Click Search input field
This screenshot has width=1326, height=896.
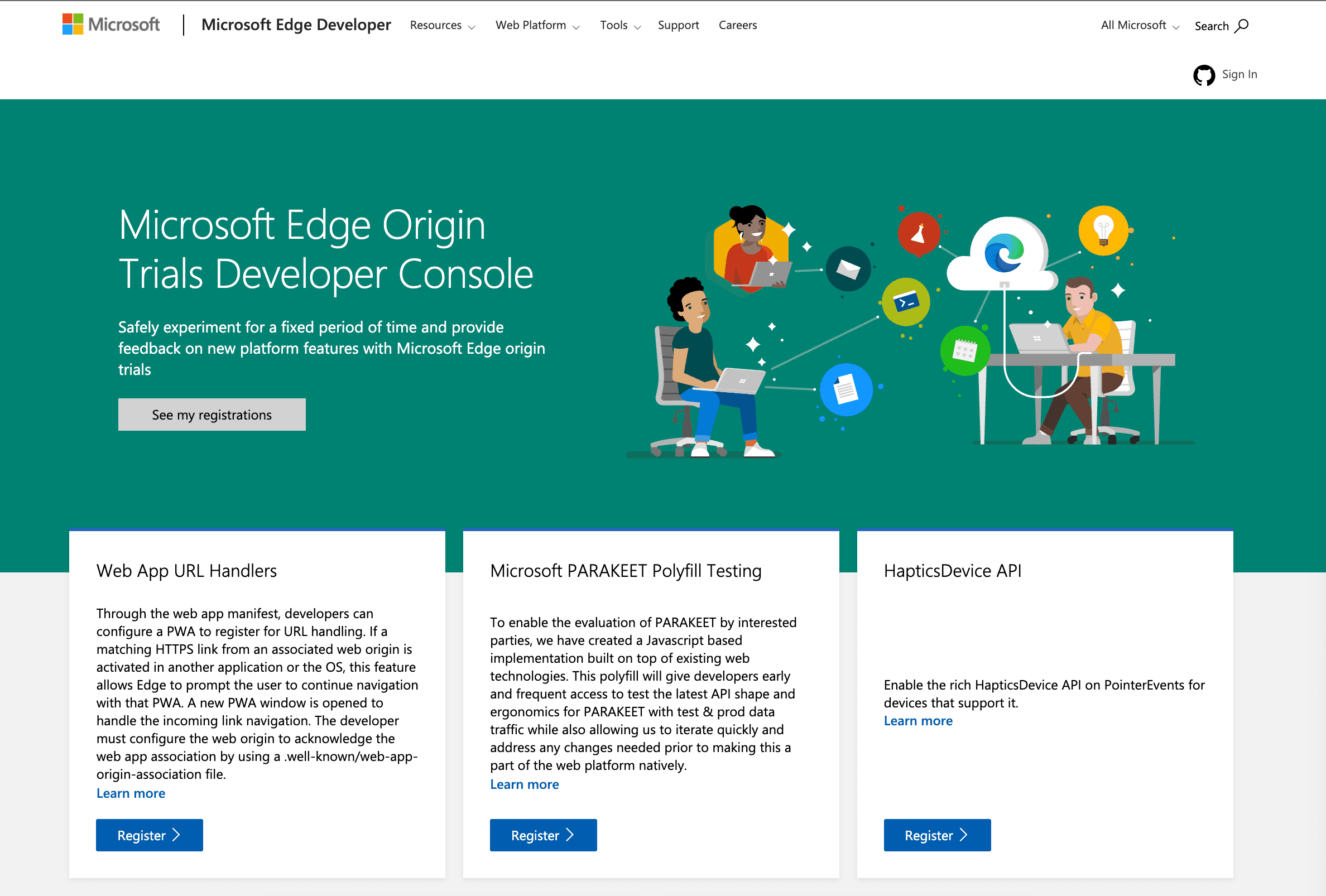[x=1220, y=25]
